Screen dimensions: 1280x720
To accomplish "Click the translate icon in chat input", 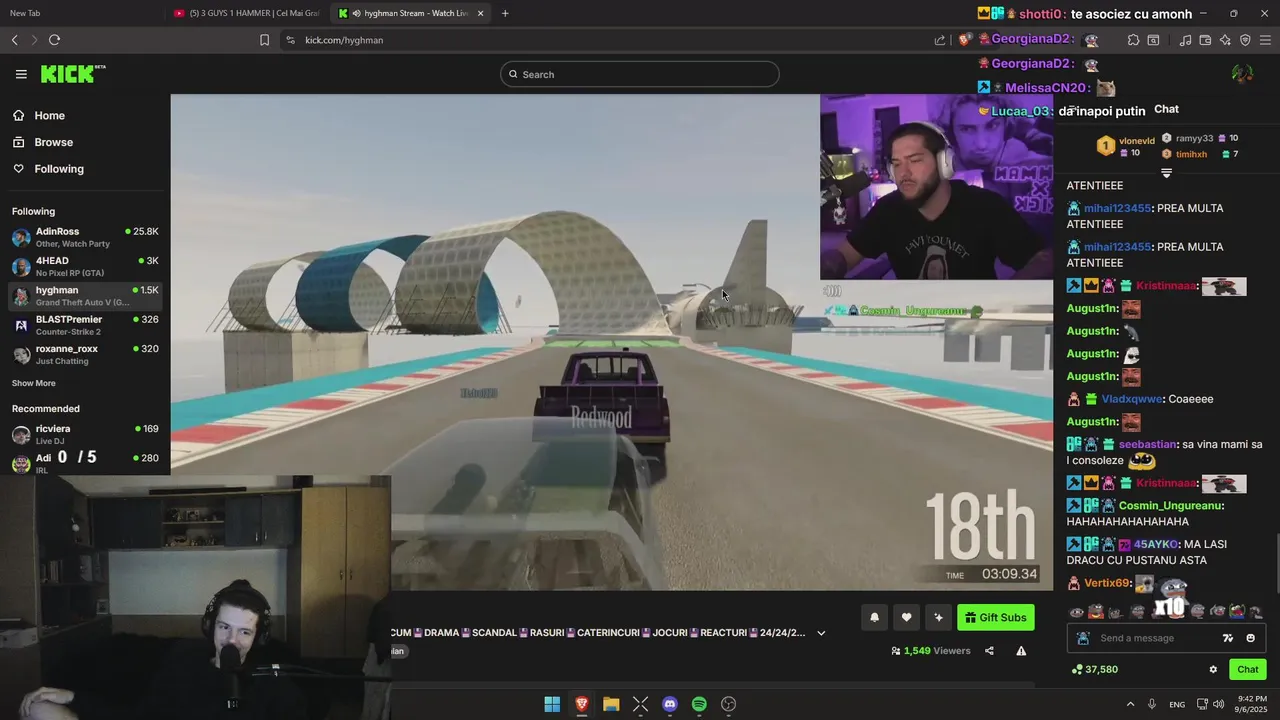I will pos(1228,638).
